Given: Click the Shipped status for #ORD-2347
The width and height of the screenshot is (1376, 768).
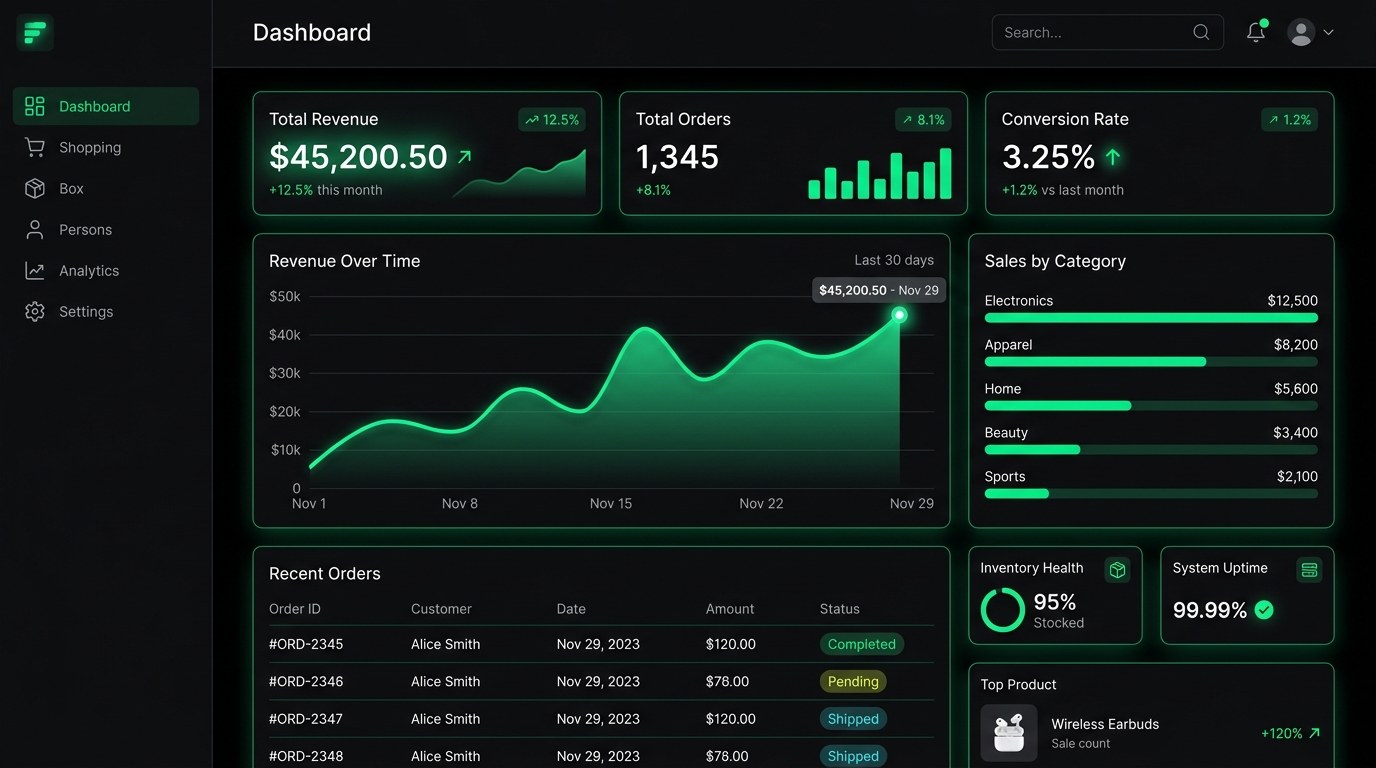Looking at the screenshot, I should (x=853, y=719).
